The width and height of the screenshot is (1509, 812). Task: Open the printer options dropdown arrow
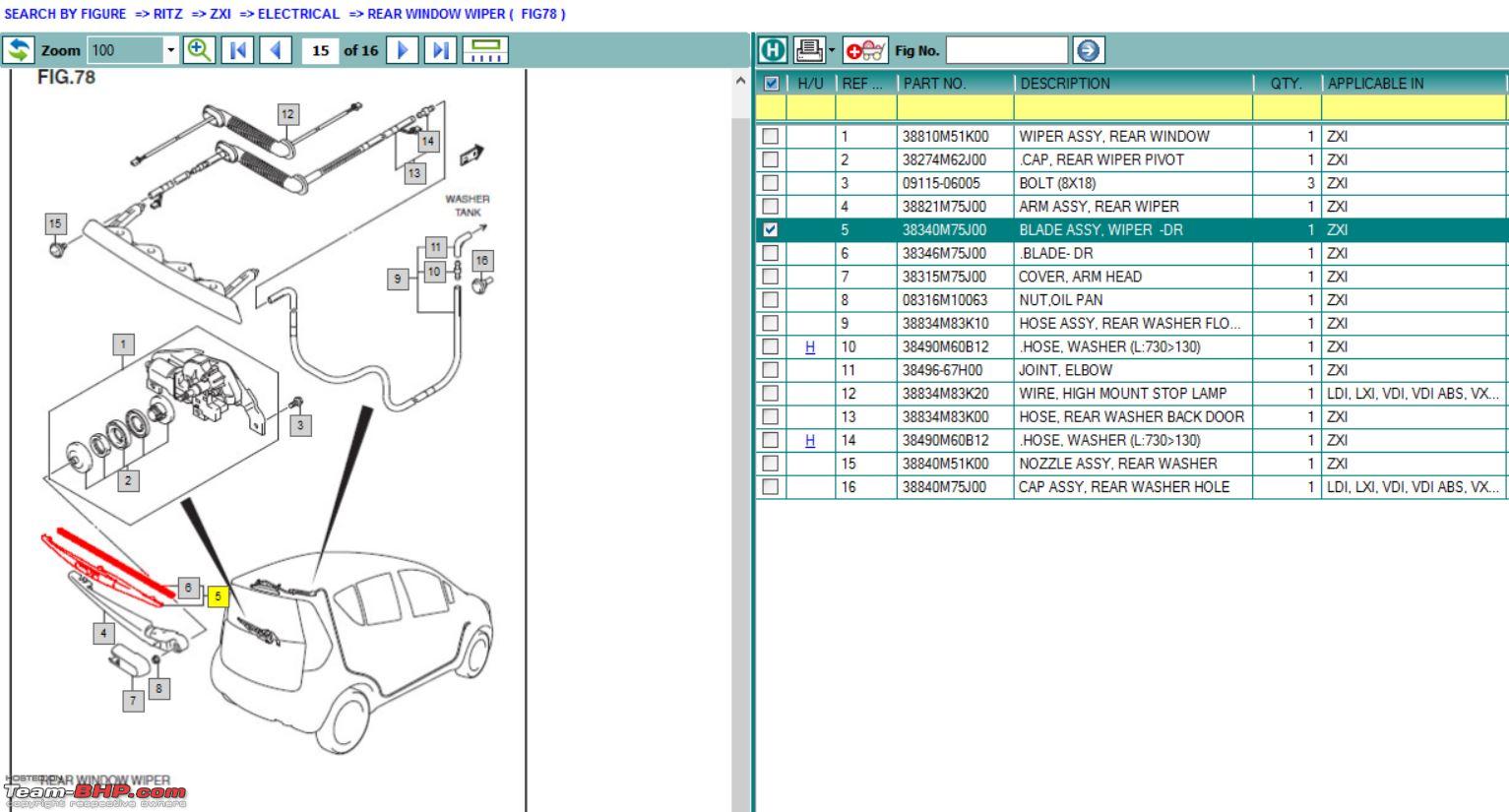coord(832,50)
